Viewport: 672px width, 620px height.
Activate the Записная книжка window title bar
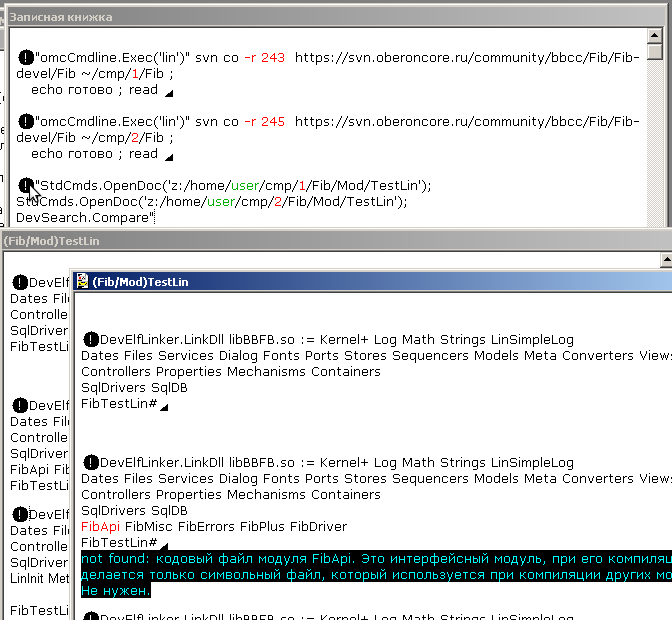300,17
